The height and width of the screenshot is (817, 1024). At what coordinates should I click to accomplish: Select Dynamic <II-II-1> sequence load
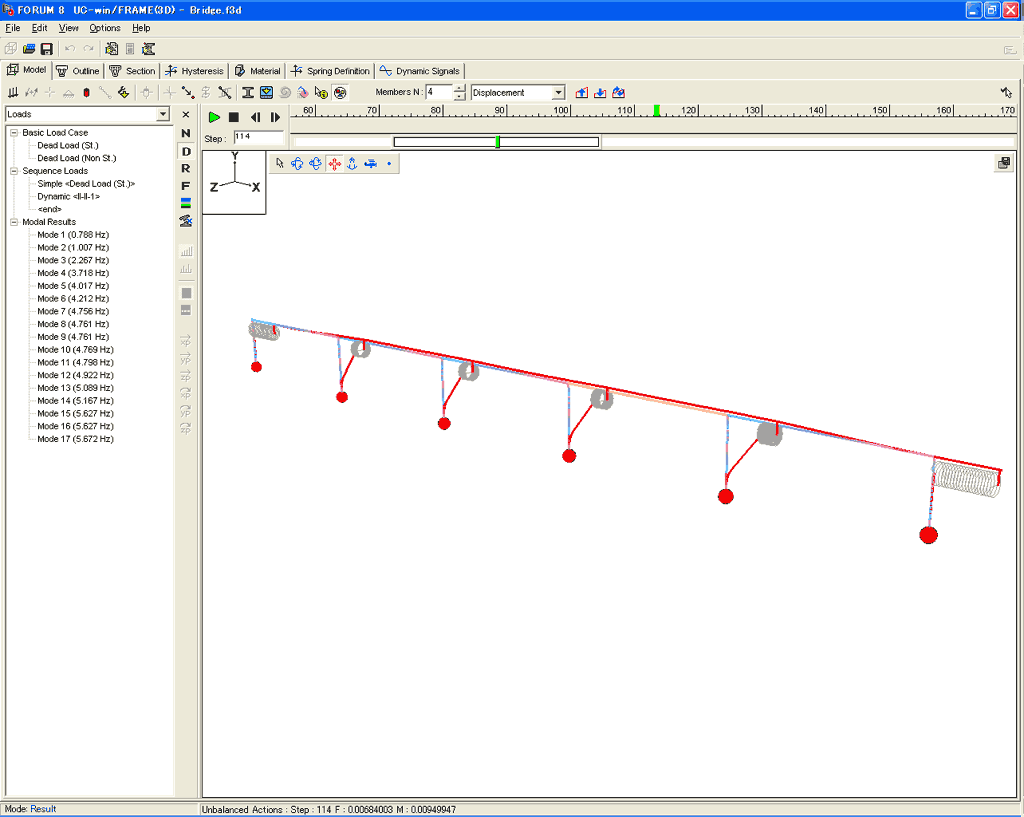tap(69, 197)
